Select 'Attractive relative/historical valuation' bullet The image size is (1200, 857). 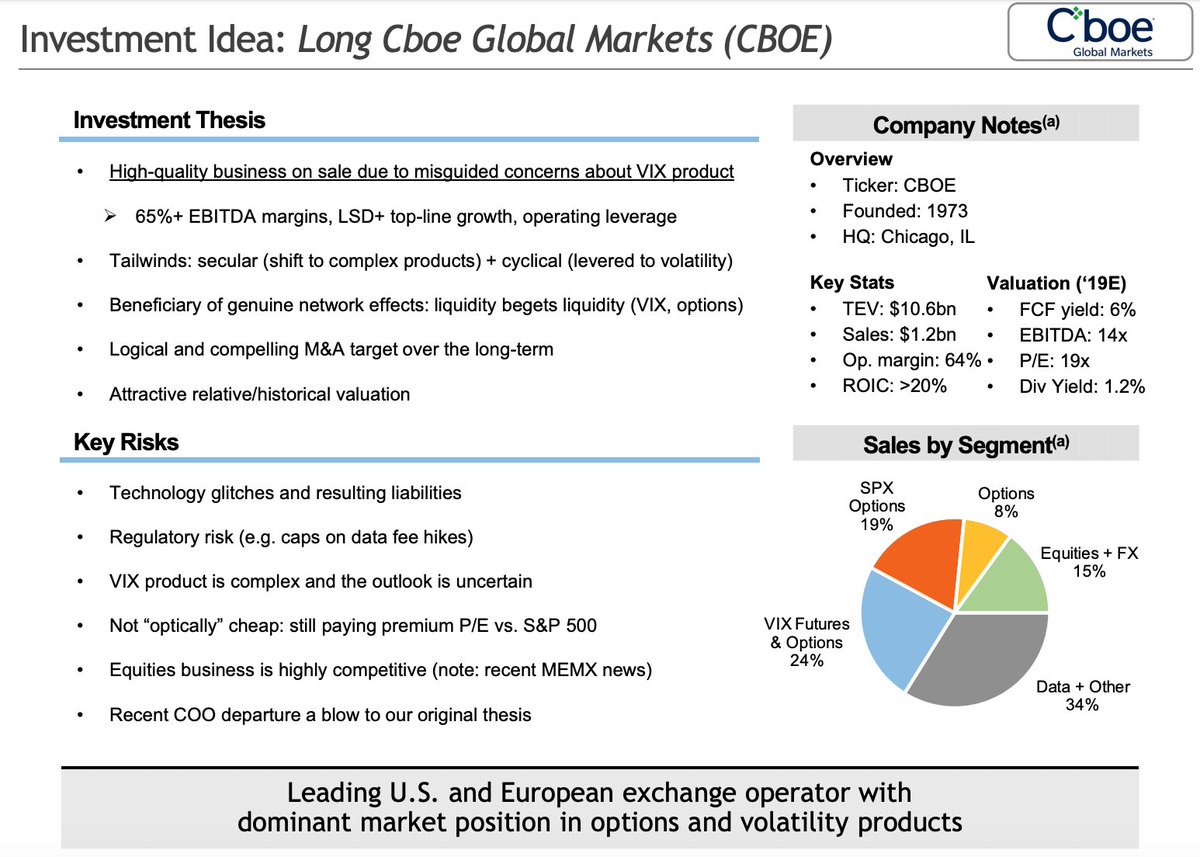(259, 394)
